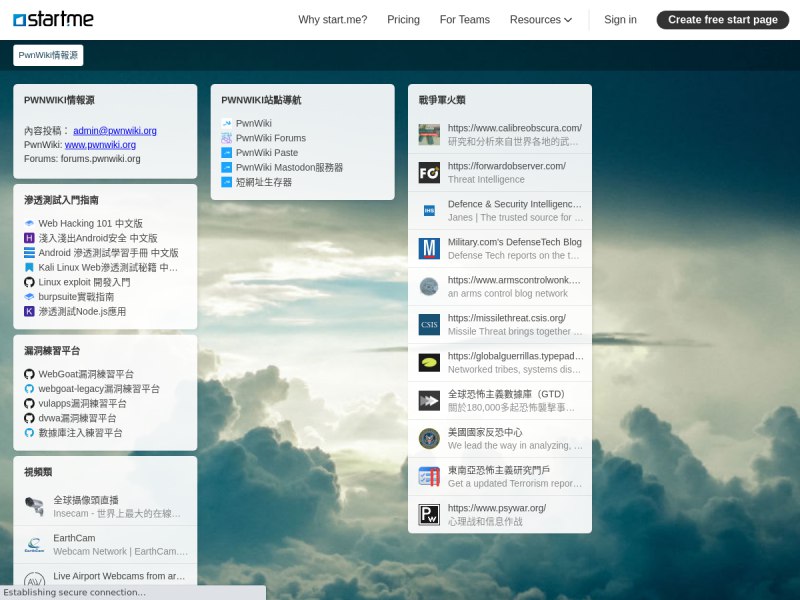Open dvwa漏洞練習平台 link
The width and height of the screenshot is (800, 600).
tap(78, 418)
